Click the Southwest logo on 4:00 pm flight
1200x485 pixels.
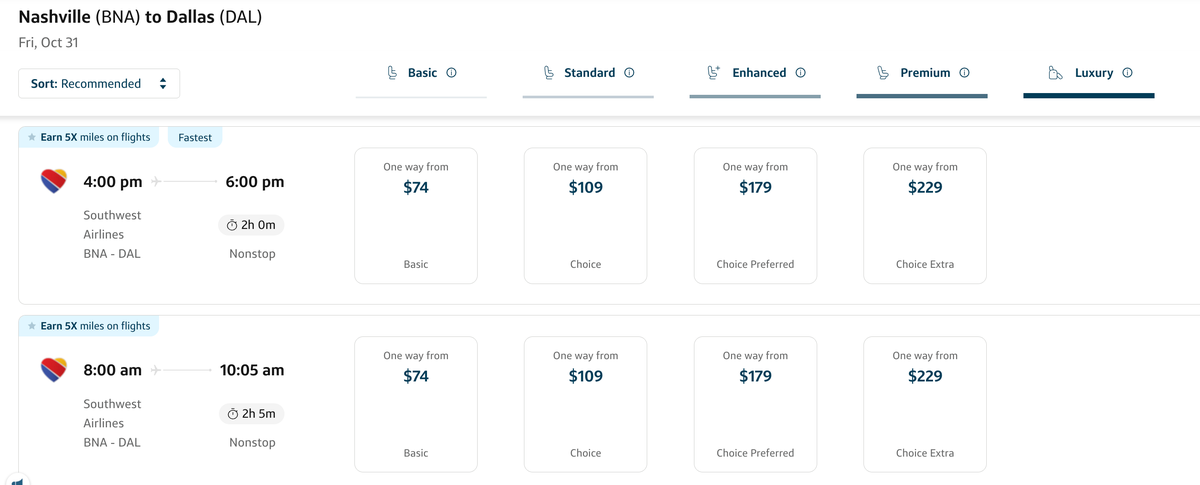coord(53,181)
